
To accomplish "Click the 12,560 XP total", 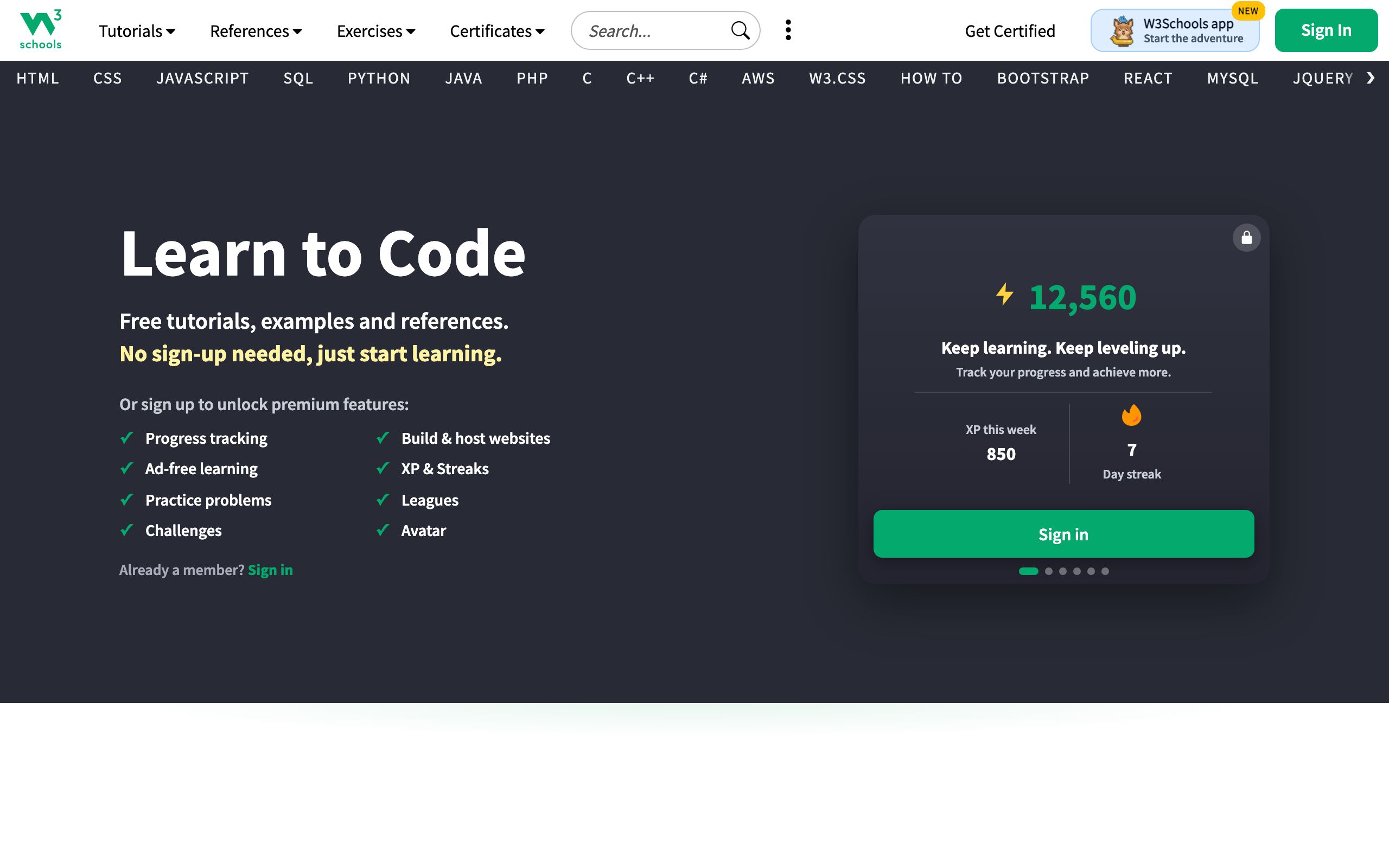I will coord(1082,297).
